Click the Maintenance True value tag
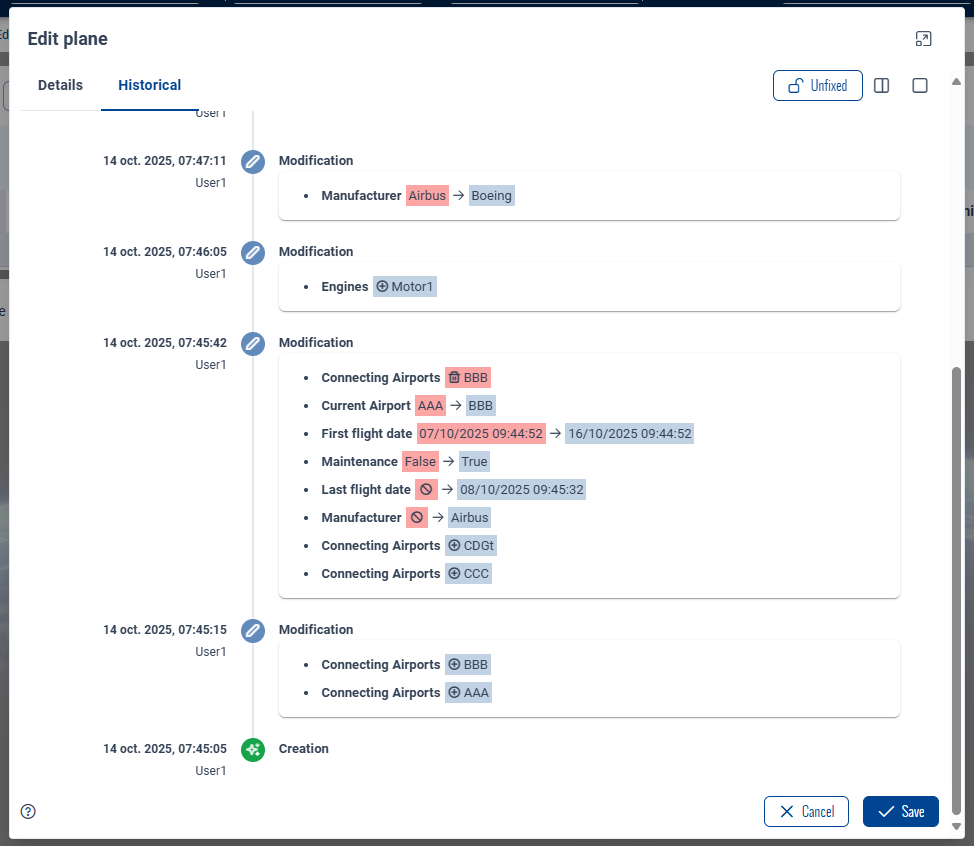974x846 pixels. (474, 462)
